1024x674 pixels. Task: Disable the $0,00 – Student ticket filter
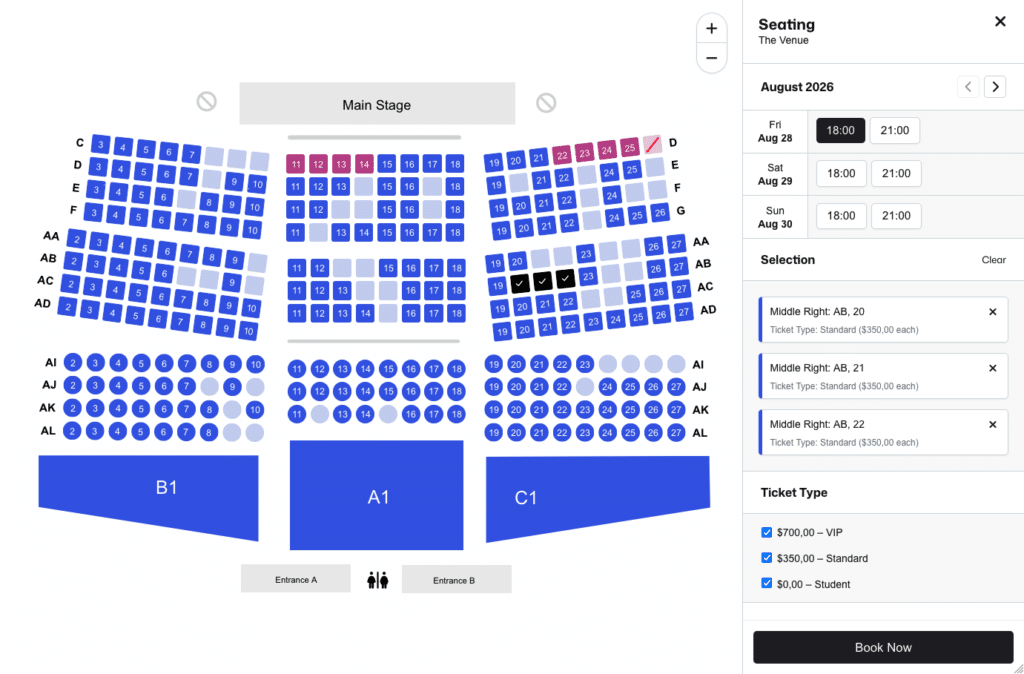click(767, 583)
